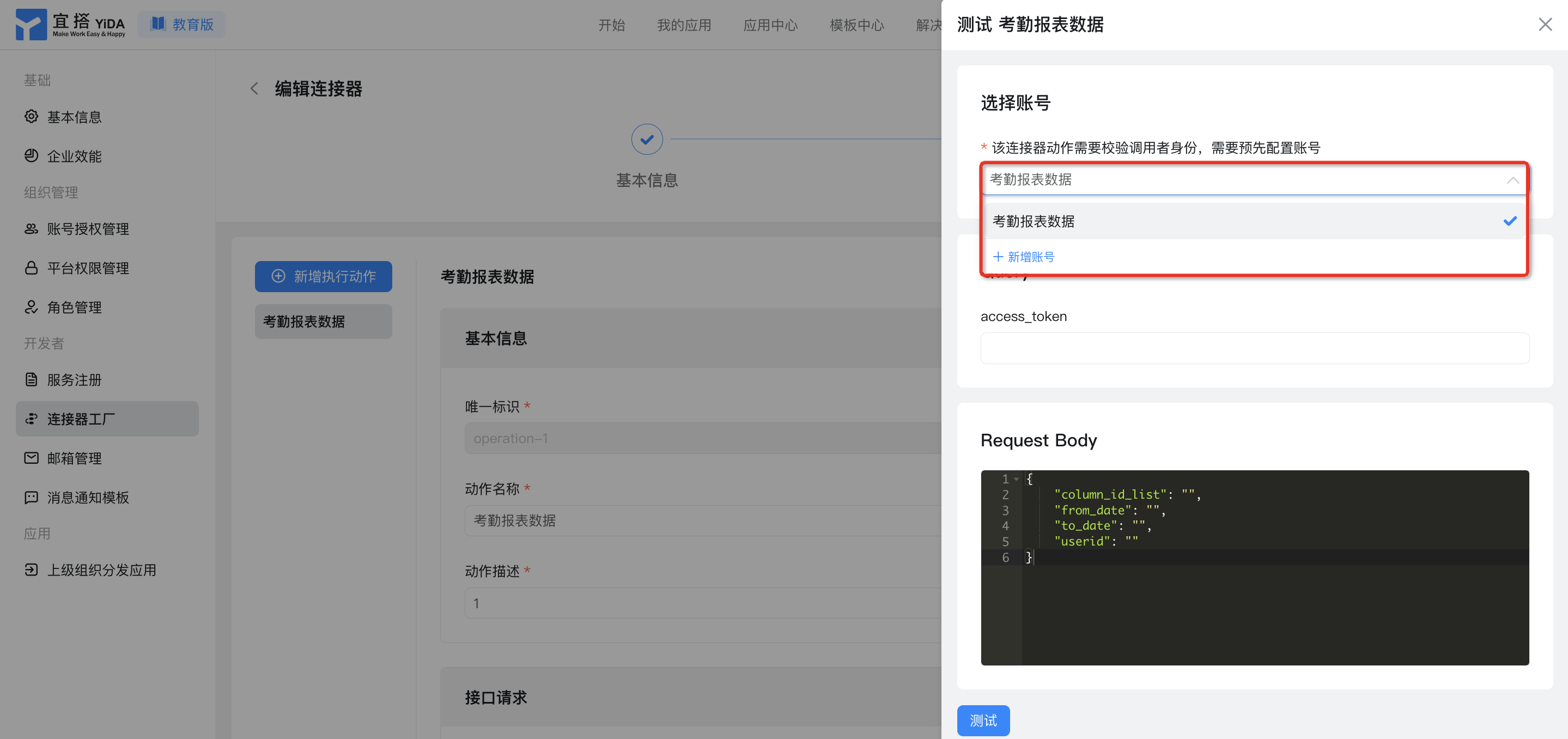This screenshot has height=739, width=1568.
Task: Click the "to_date" line in editor
Action: tap(1102, 525)
